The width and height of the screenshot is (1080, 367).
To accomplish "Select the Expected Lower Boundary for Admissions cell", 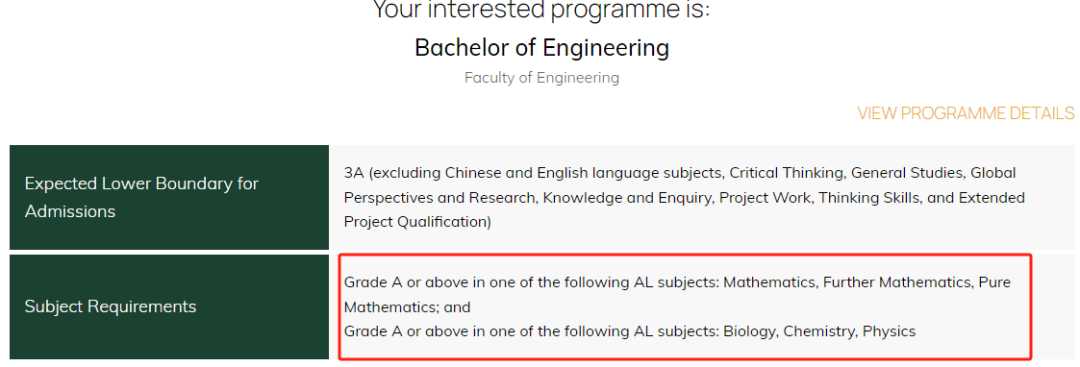I will (169, 198).
